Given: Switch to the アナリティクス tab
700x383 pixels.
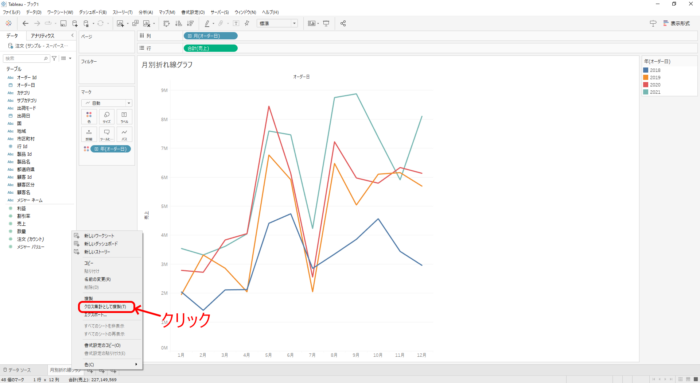Looking at the screenshot, I should point(42,36).
